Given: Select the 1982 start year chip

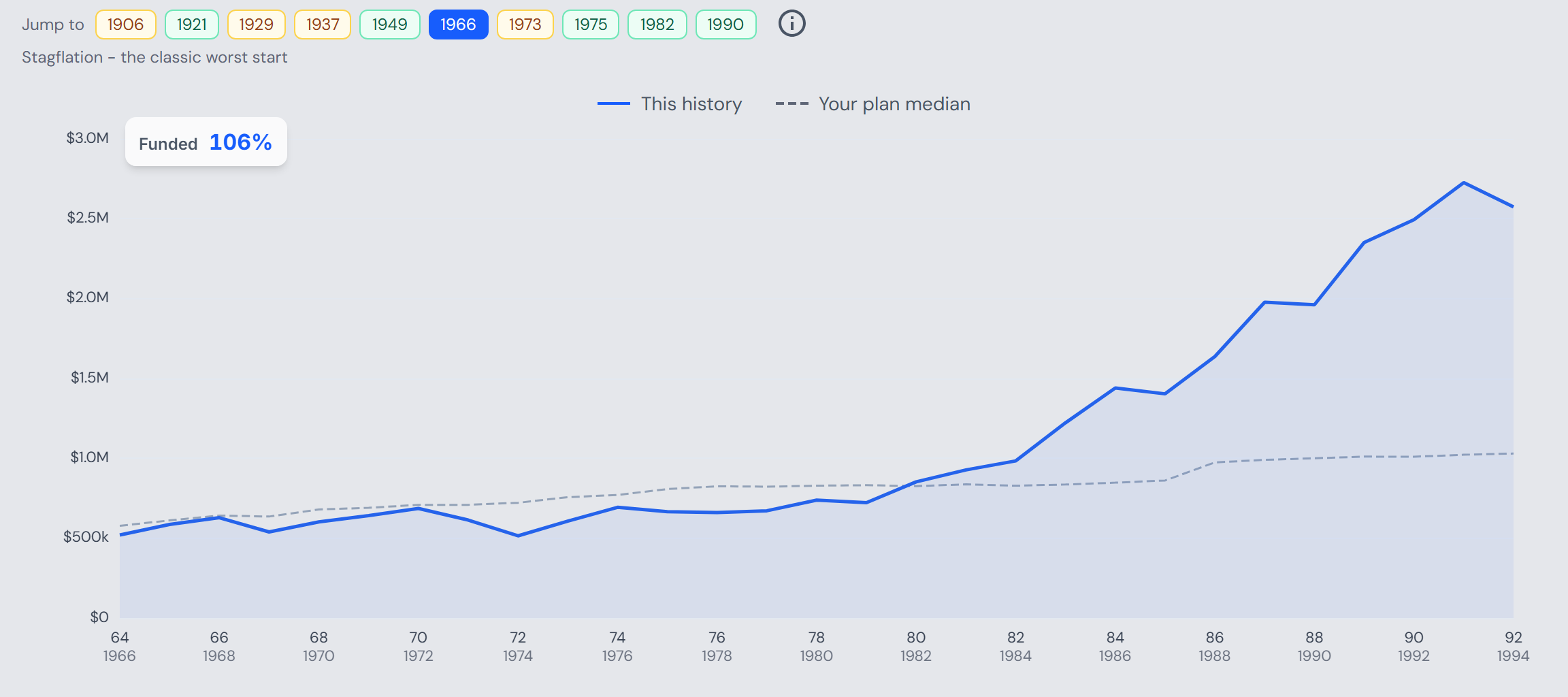Looking at the screenshot, I should coord(657,25).
